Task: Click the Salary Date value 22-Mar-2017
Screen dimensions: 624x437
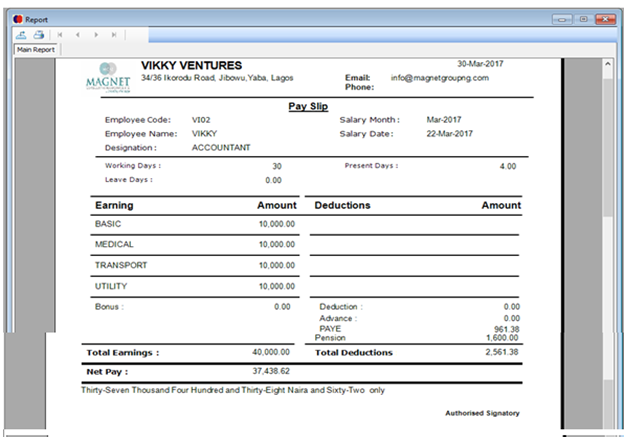Action: pyautogui.click(x=450, y=134)
